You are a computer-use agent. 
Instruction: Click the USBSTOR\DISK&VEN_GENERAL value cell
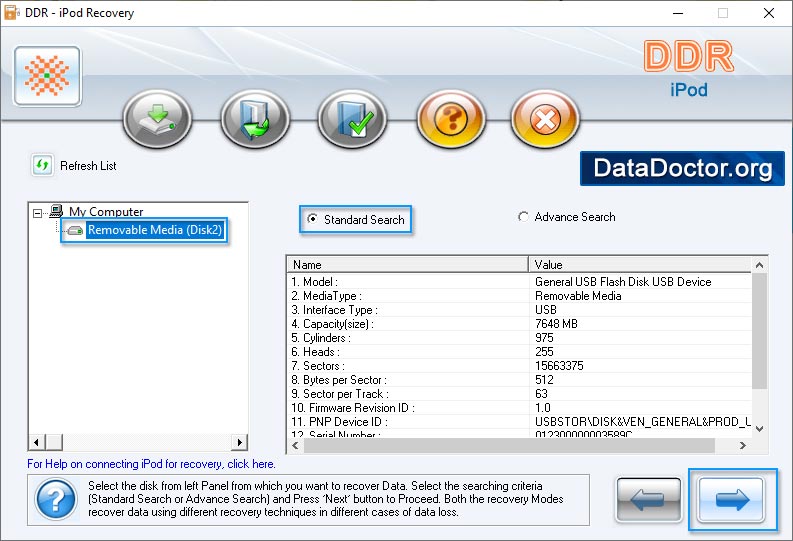point(643,422)
